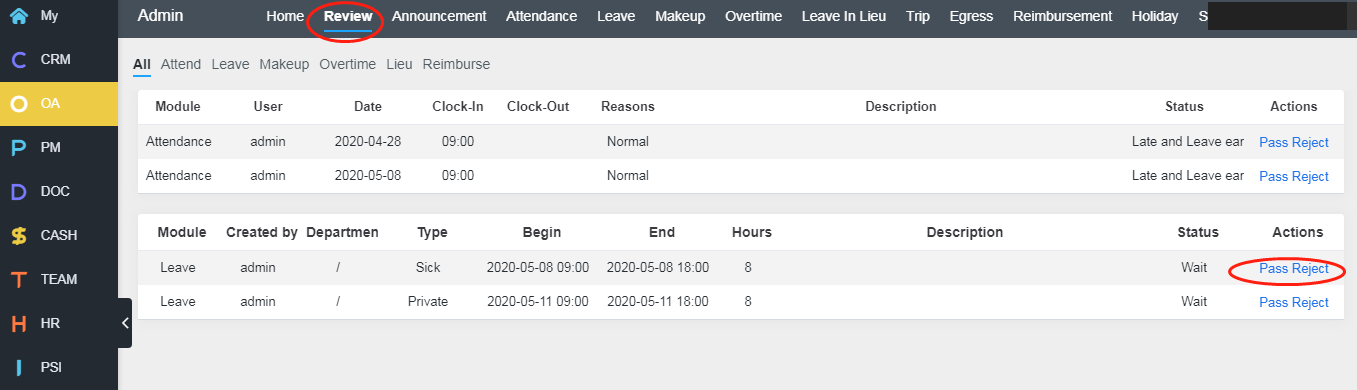Pass the 2020-04-28 attendance record
The width and height of the screenshot is (1357, 390).
(1273, 142)
